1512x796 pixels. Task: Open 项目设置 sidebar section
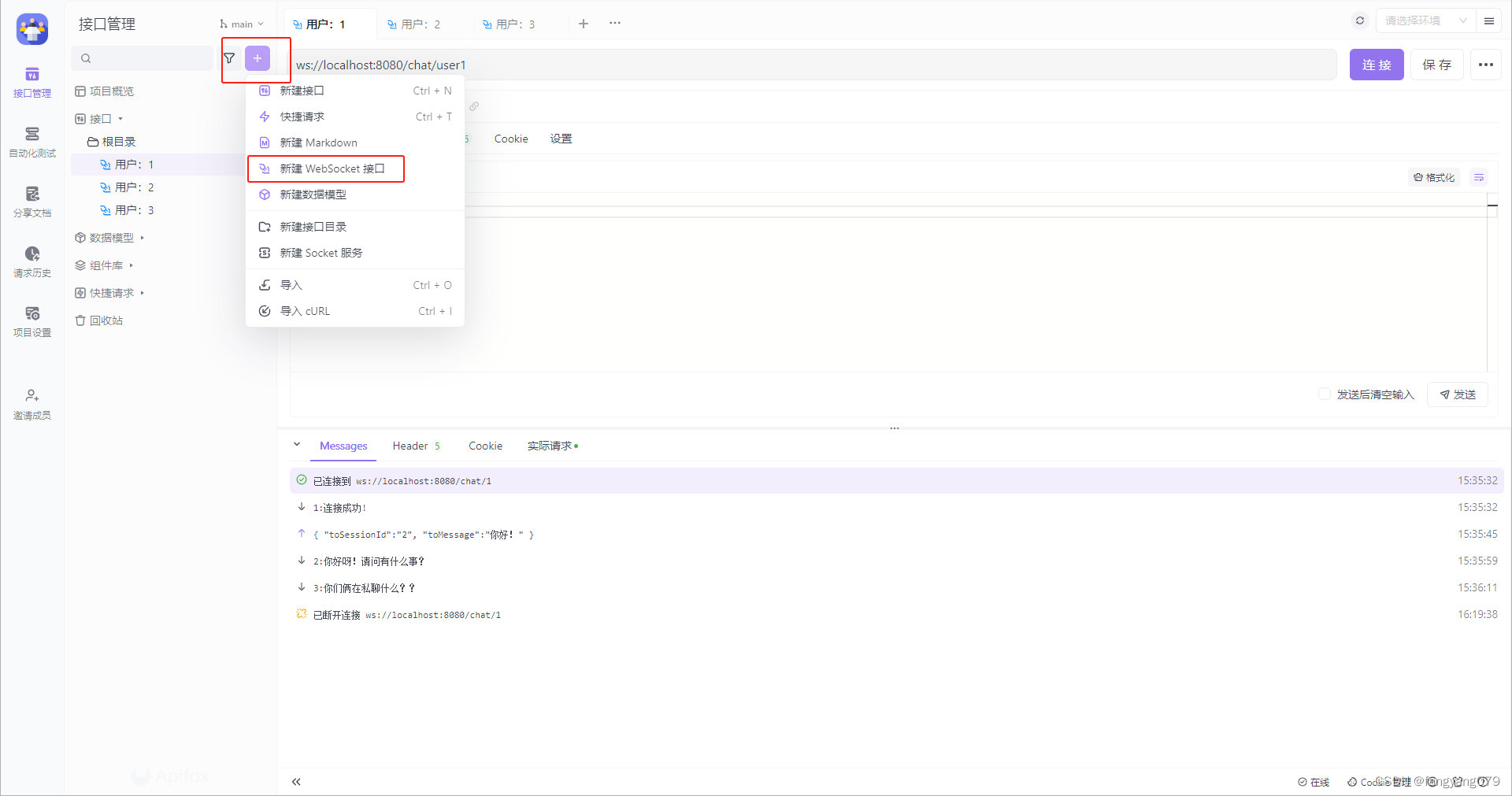pos(32,322)
